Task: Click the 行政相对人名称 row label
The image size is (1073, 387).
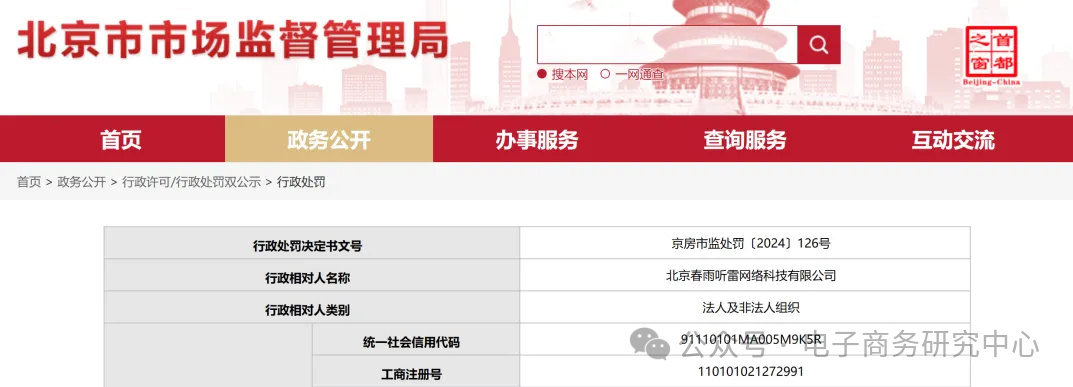Action: tap(307, 278)
